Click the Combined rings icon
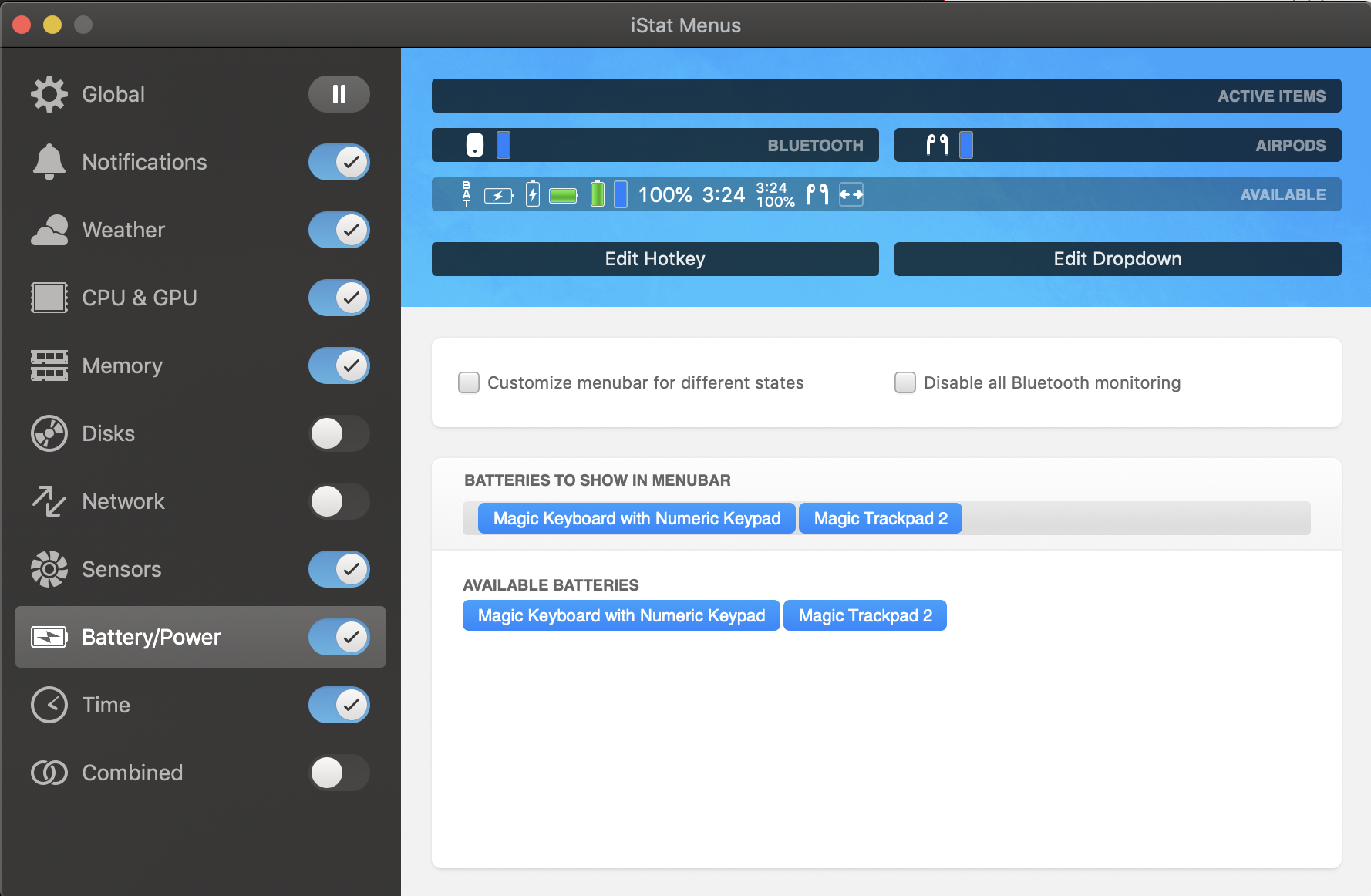The image size is (1371, 896). click(49, 773)
